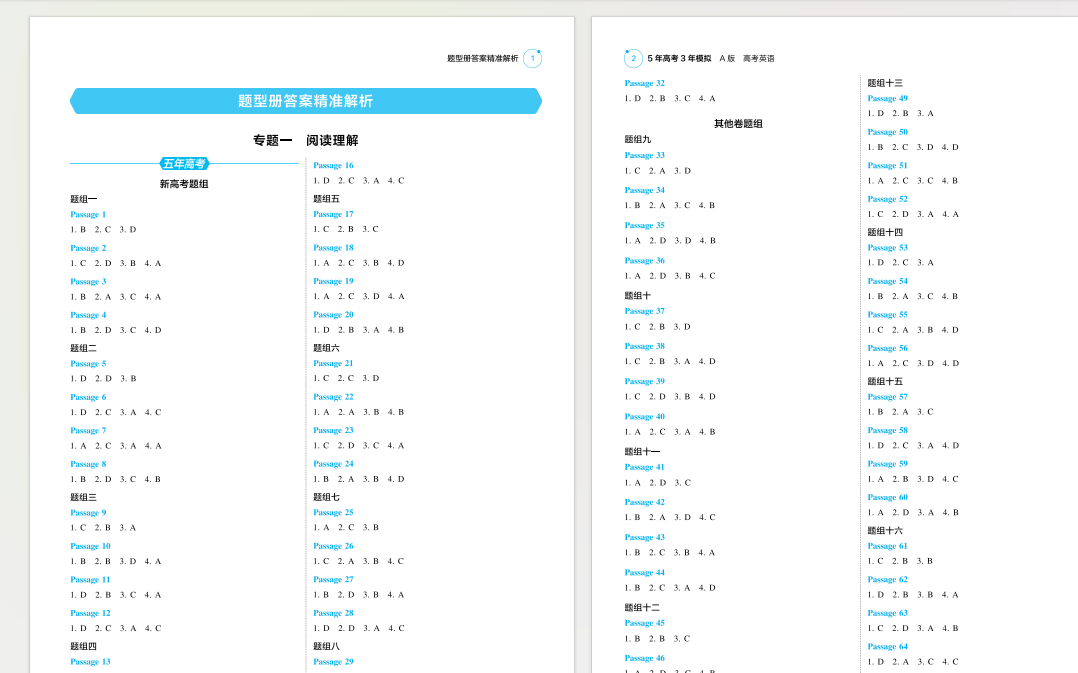The height and width of the screenshot is (673, 1078).
Task: Click the 五年高考 section label
Action: click(184, 164)
